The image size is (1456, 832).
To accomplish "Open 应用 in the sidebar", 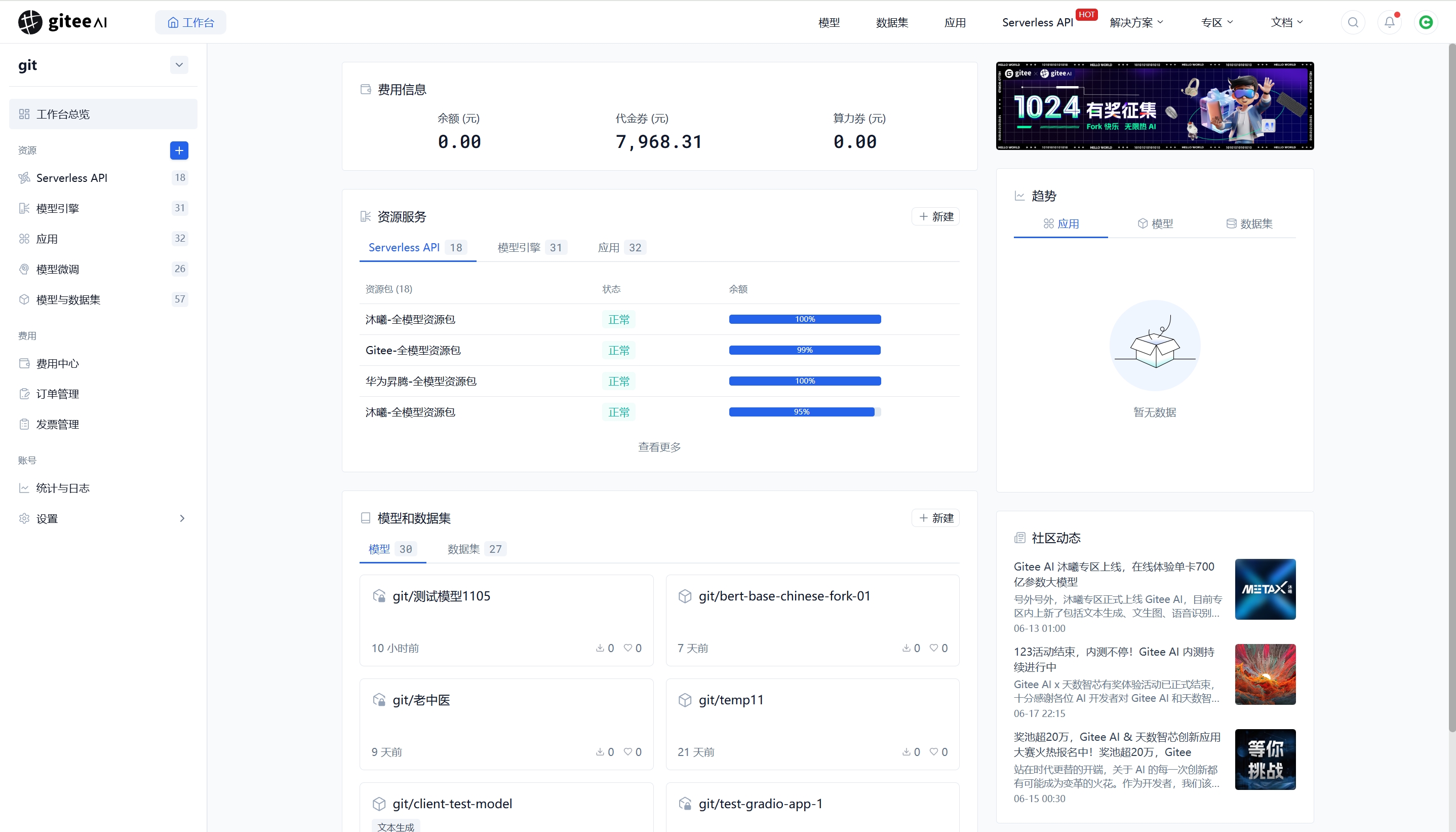I will (103, 238).
